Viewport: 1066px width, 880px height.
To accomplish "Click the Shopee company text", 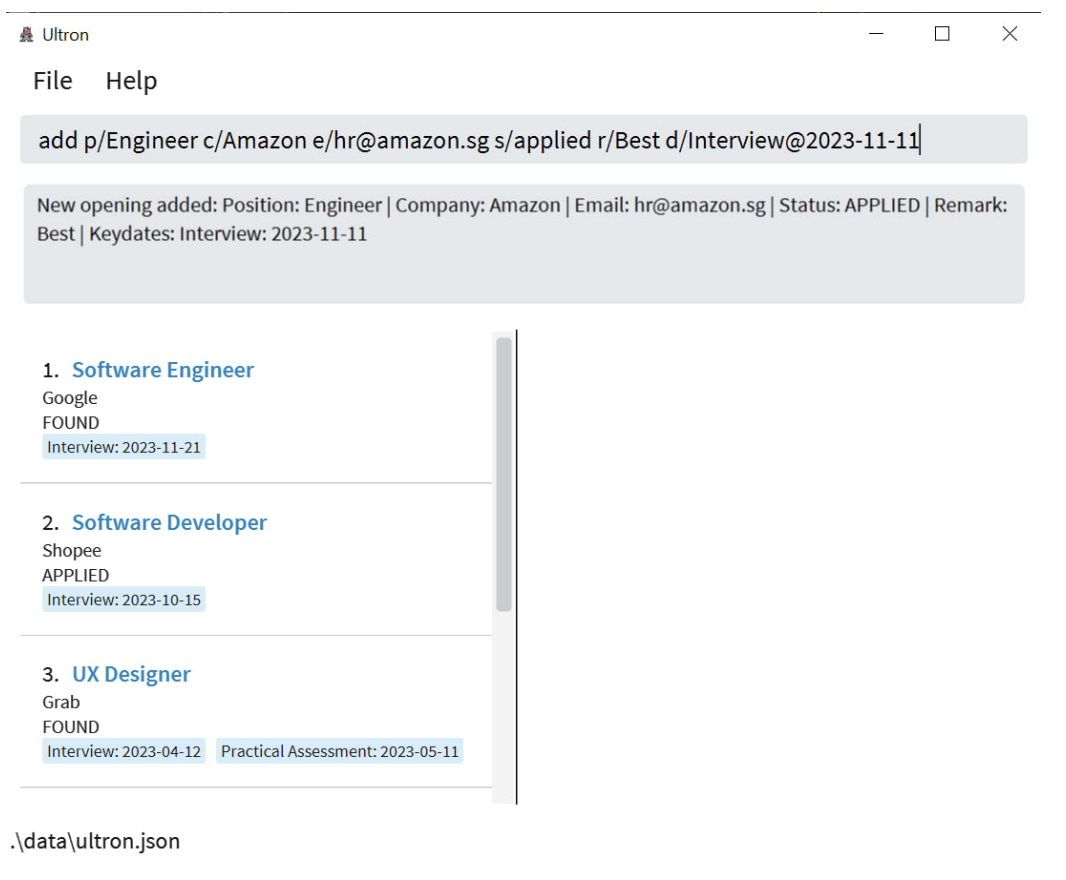I will [x=72, y=550].
